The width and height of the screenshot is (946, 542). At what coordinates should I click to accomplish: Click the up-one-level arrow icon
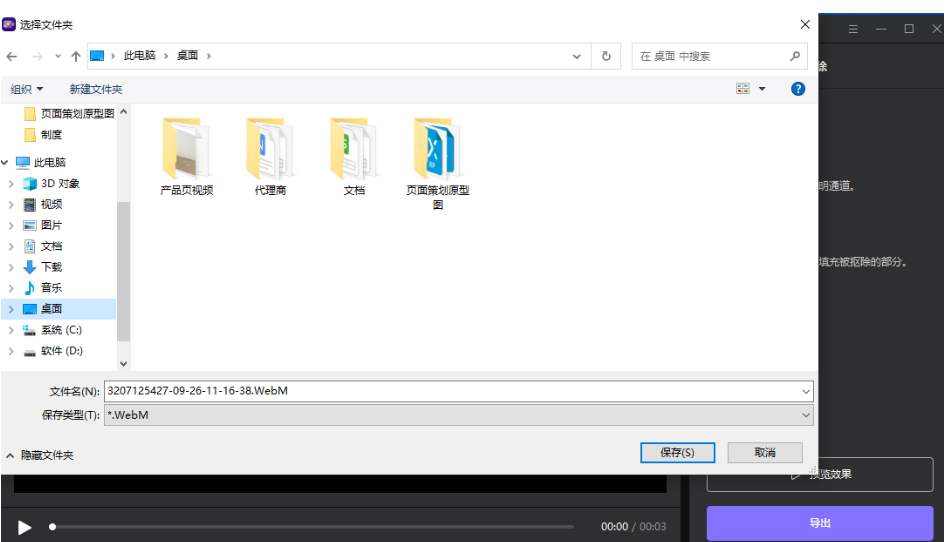(x=76, y=57)
